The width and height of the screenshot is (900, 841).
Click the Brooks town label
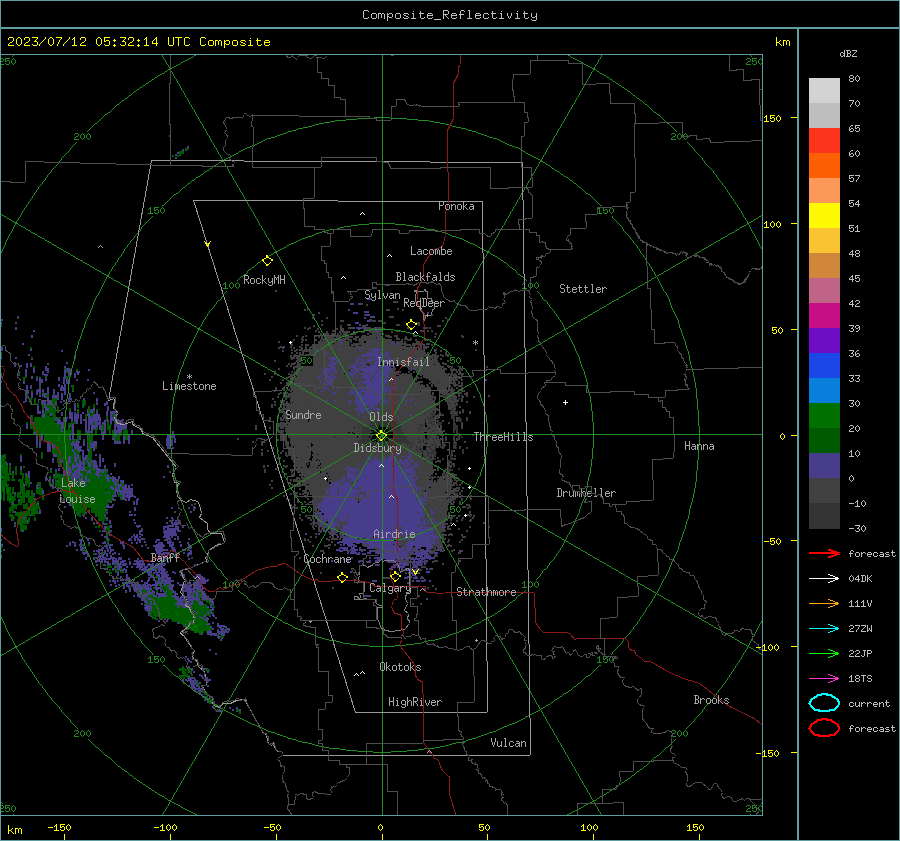tap(711, 700)
